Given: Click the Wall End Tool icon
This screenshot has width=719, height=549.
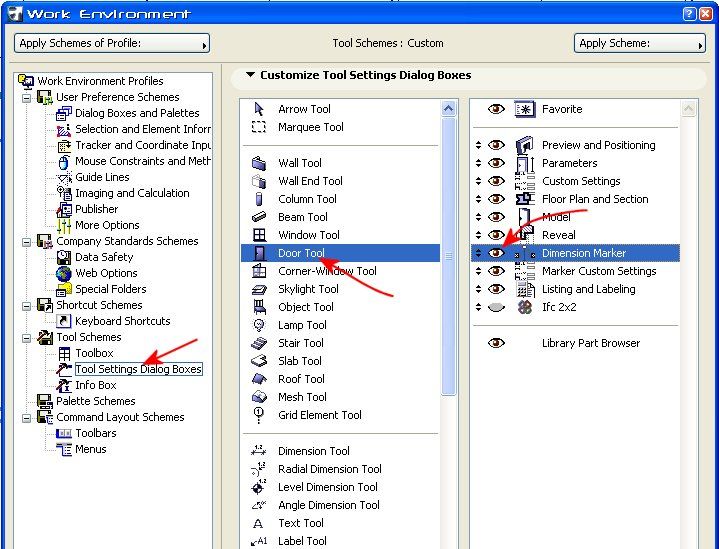Looking at the screenshot, I should click(259, 181).
